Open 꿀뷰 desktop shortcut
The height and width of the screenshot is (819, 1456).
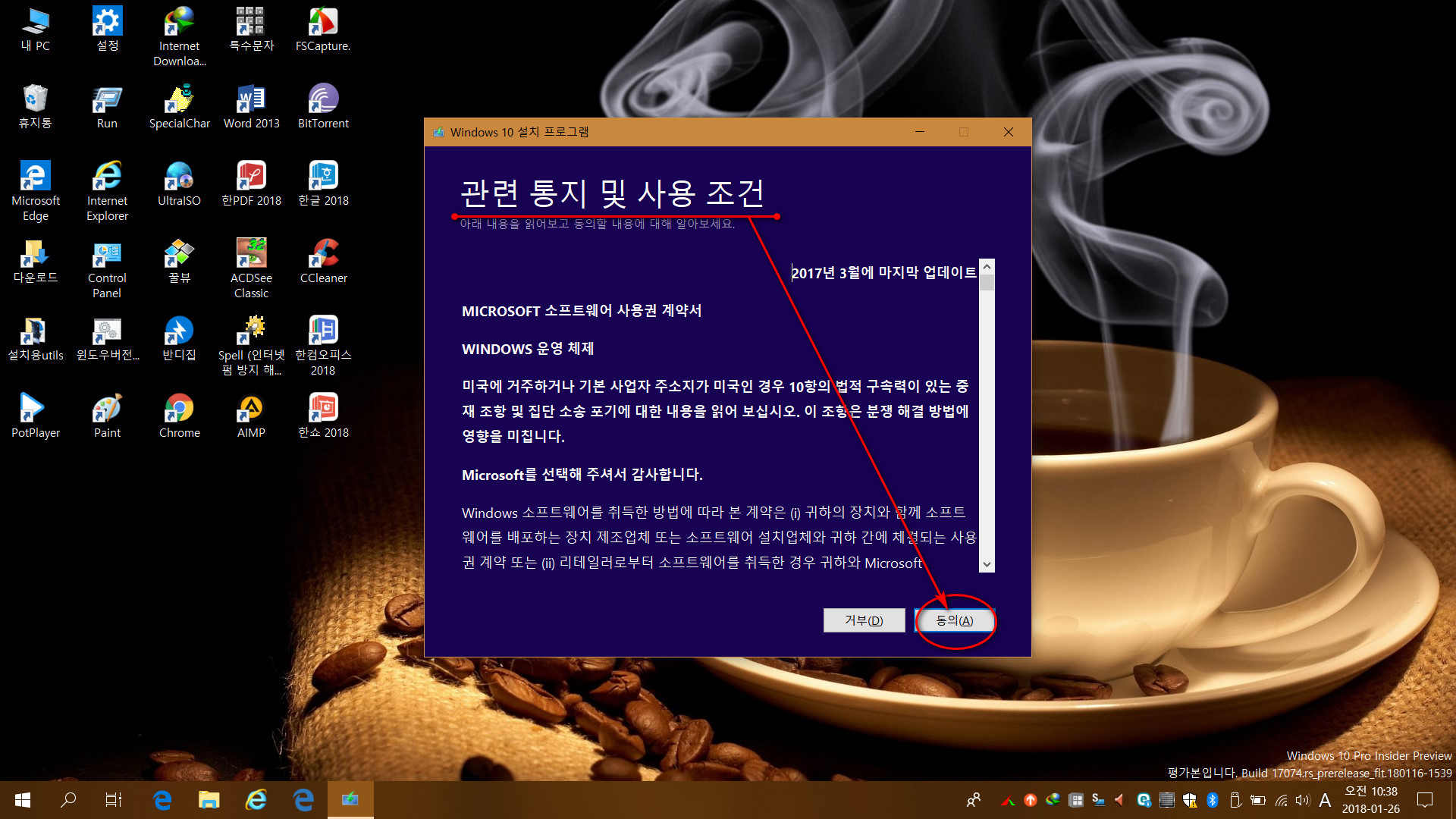tap(180, 262)
